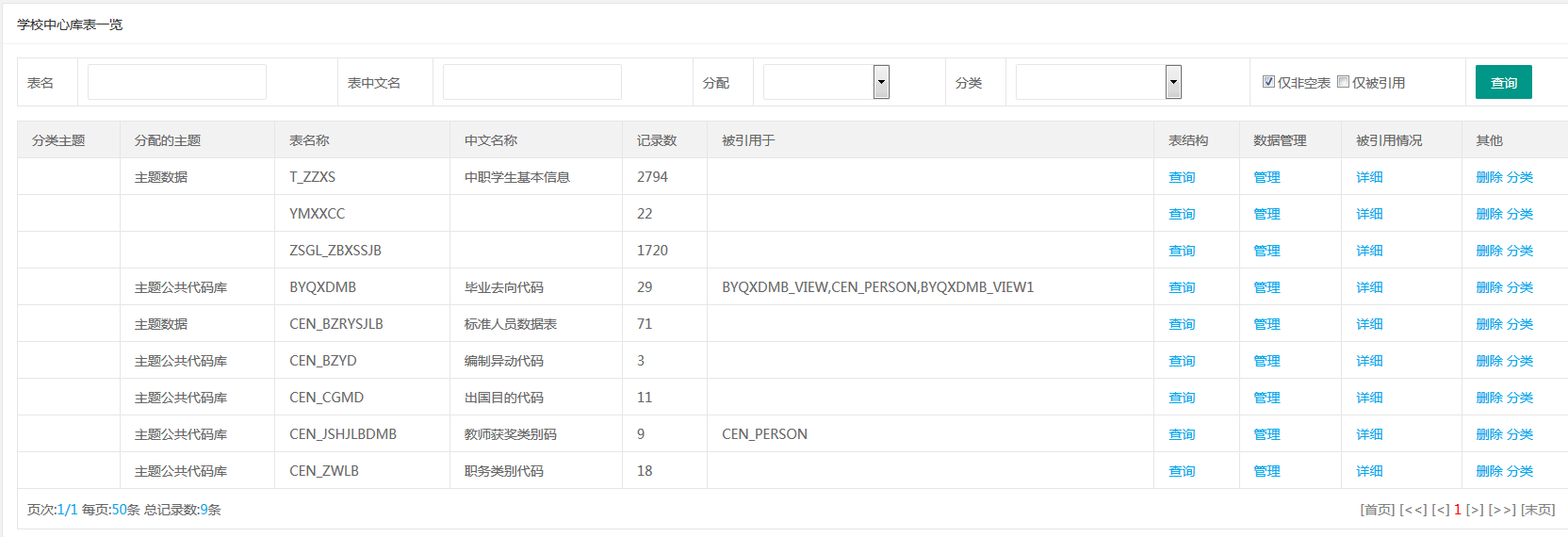Open 查询 link for YMXXCC row
Viewport: 1568px width, 537px height.
(x=1182, y=214)
